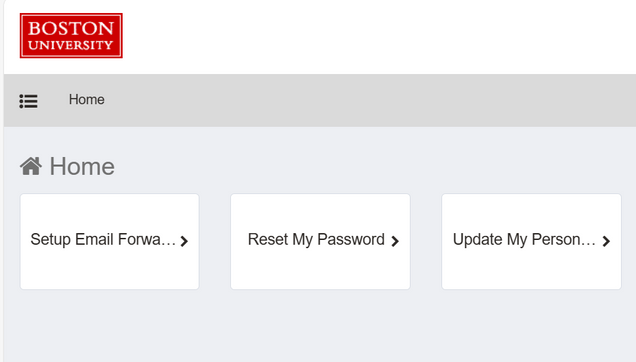Open the list menu icon in navigation bar

tap(28, 101)
